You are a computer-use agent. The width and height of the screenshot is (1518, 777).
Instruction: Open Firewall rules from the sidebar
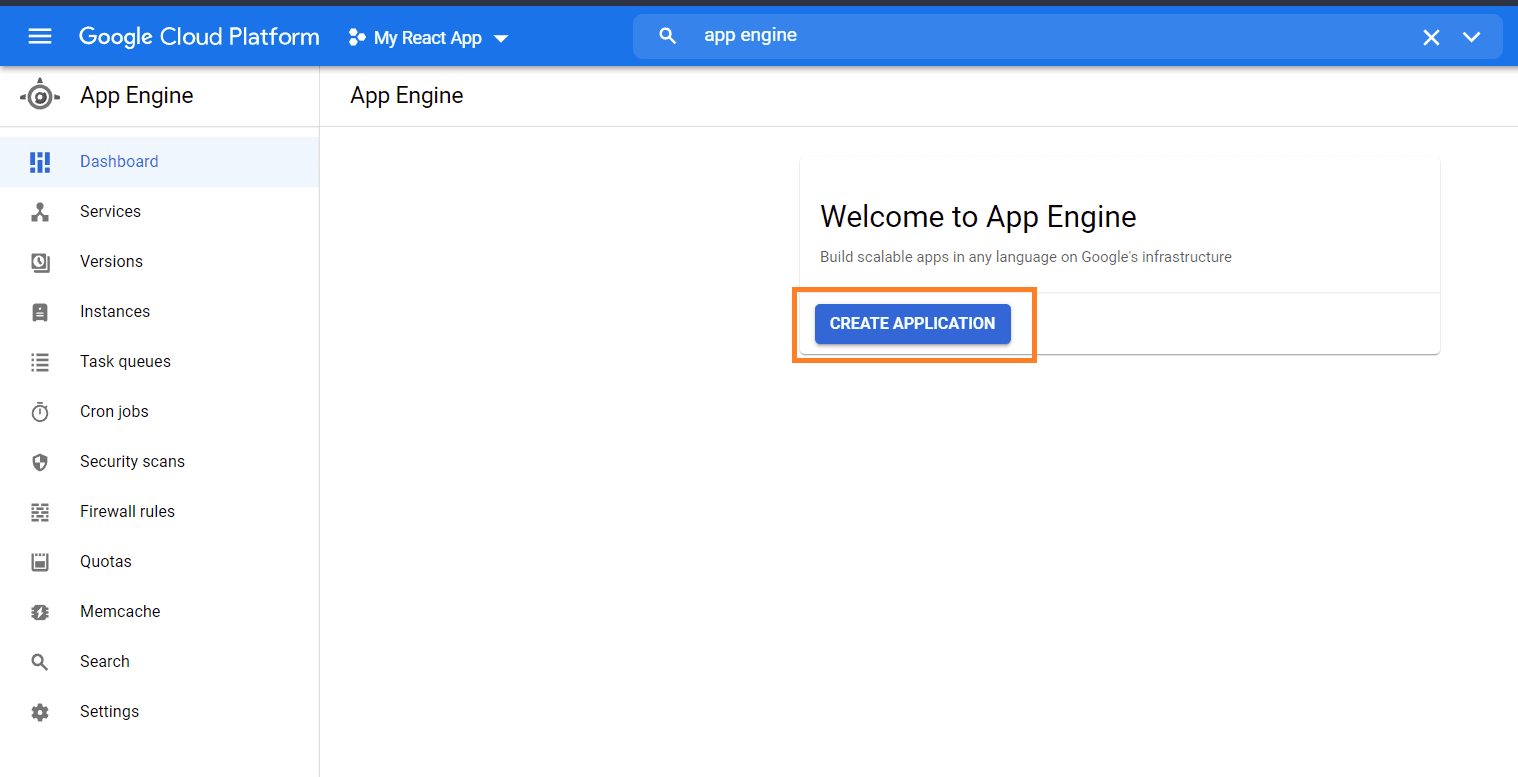(40, 511)
